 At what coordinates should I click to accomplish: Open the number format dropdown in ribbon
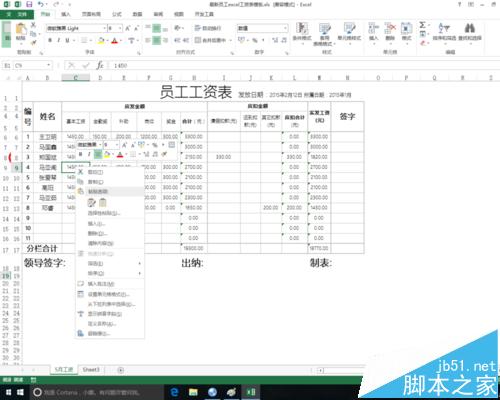(x=286, y=28)
